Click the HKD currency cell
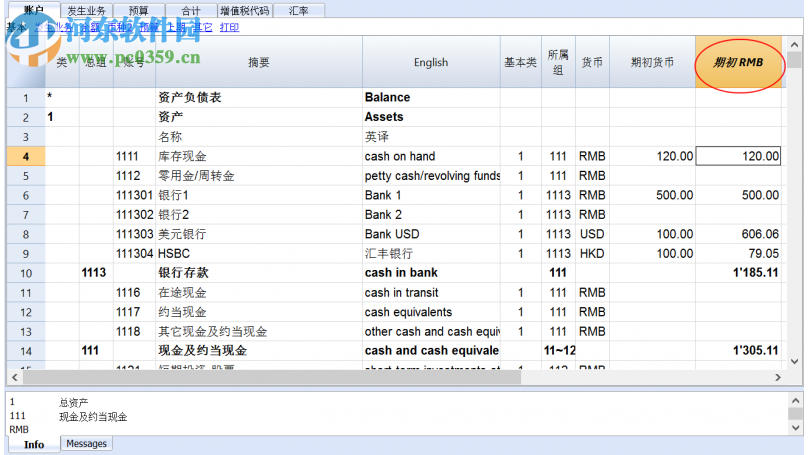 [592, 254]
